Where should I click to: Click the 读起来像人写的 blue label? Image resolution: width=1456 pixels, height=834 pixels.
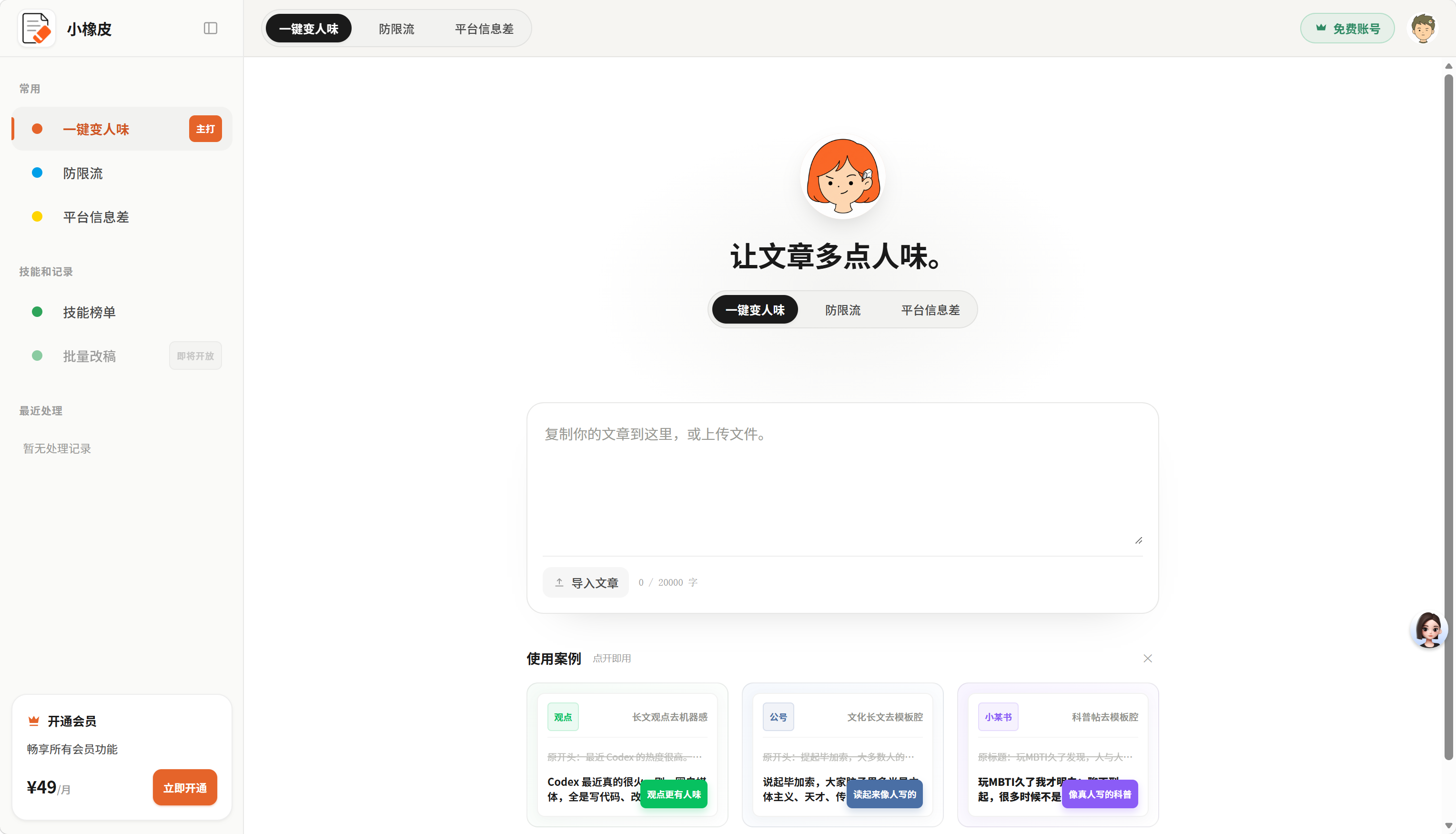885,794
